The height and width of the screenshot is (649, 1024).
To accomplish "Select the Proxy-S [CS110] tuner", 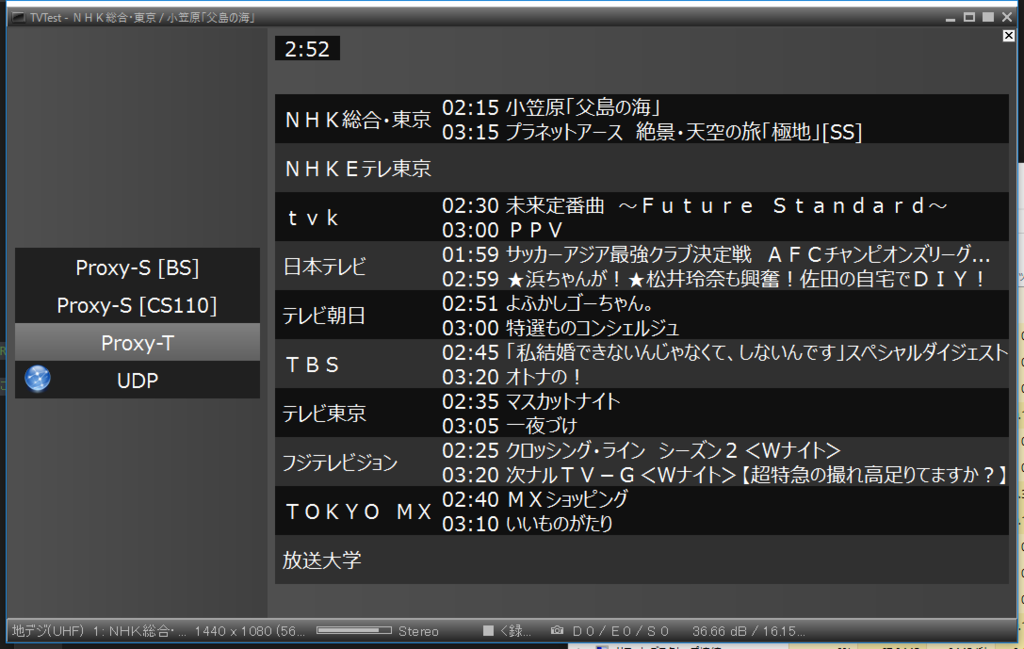I will point(137,305).
